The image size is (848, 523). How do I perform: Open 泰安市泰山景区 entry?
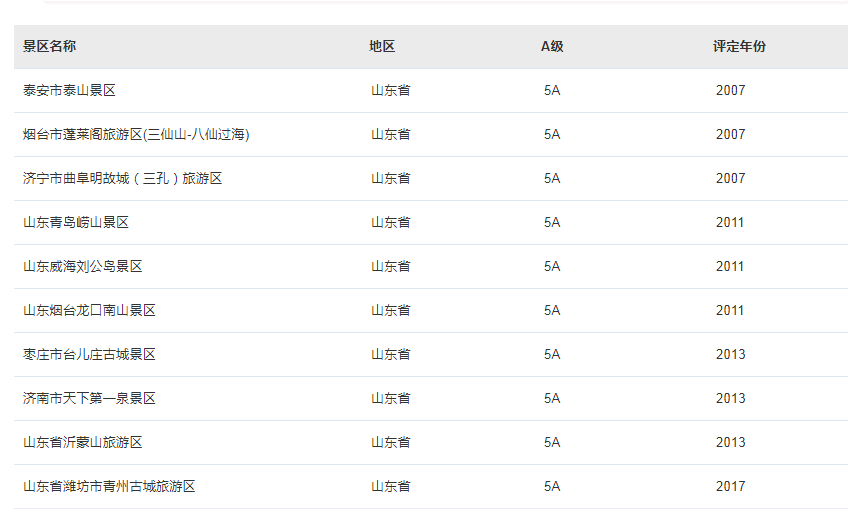coord(69,90)
